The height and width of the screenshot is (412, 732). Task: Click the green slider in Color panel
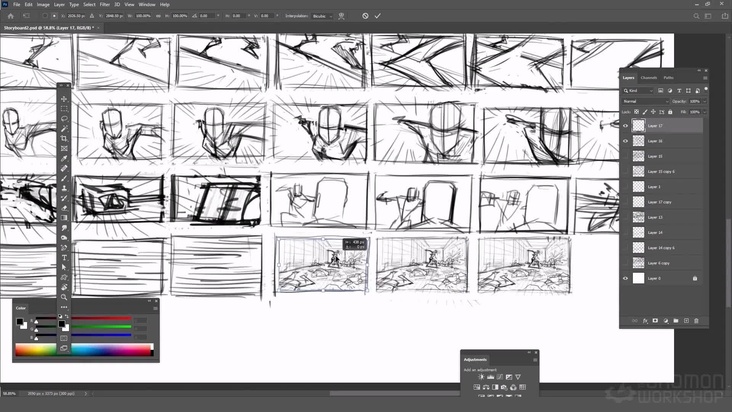[x=84, y=327]
